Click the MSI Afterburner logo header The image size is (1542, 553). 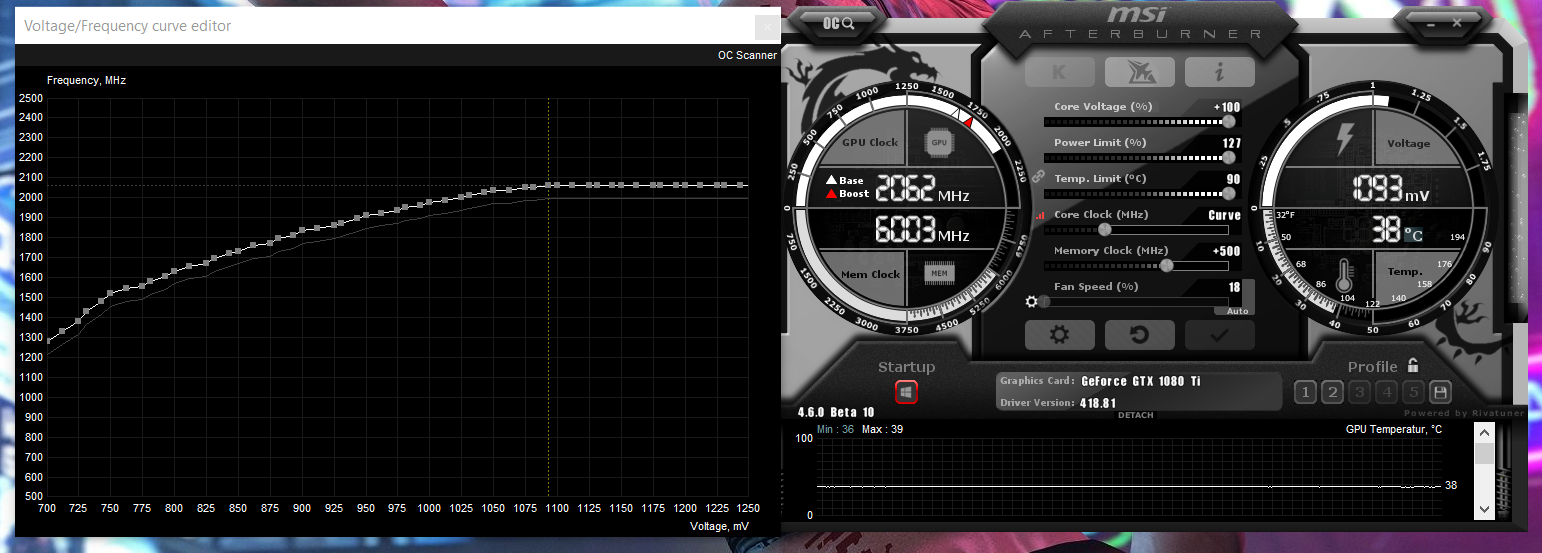point(1141,23)
